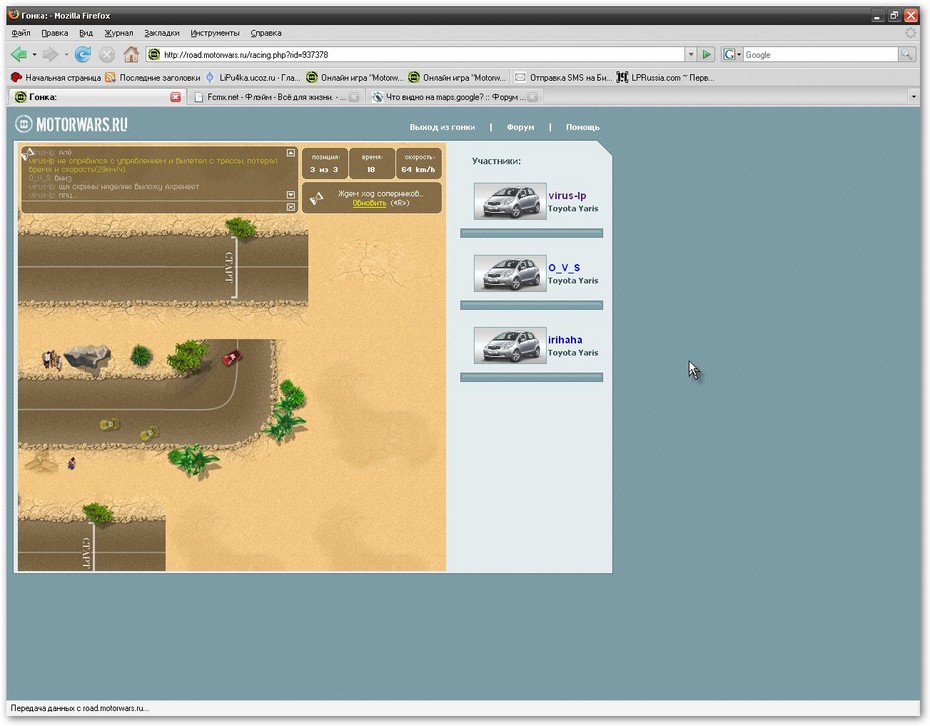The image size is (930, 726).
Task: Click the browser Forward arrow button
Action: [x=50, y=55]
